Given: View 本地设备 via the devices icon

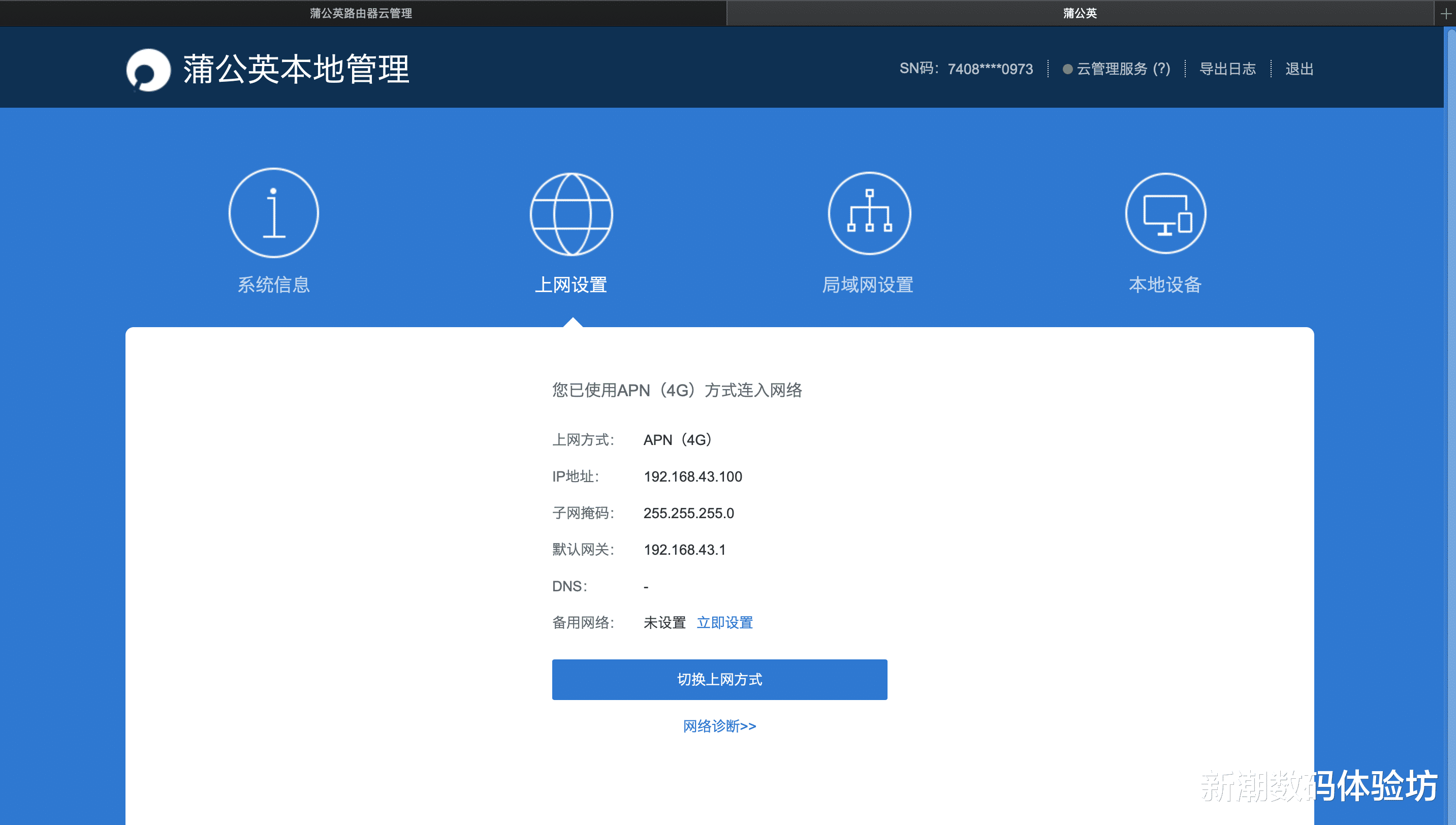Looking at the screenshot, I should pyautogui.click(x=1165, y=213).
